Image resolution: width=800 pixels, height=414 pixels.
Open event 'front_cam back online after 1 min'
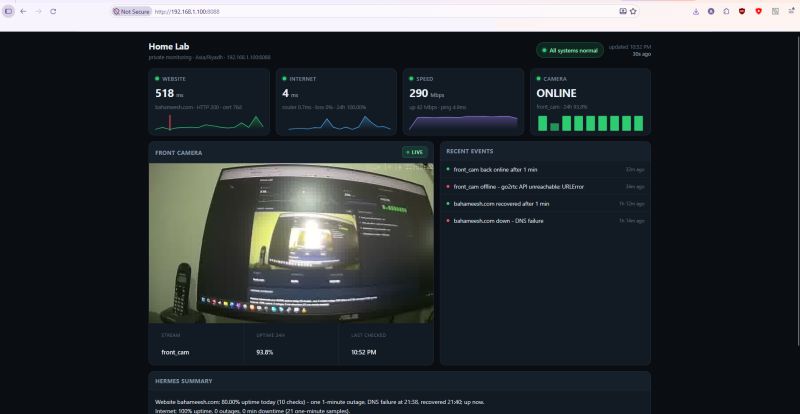(545, 169)
